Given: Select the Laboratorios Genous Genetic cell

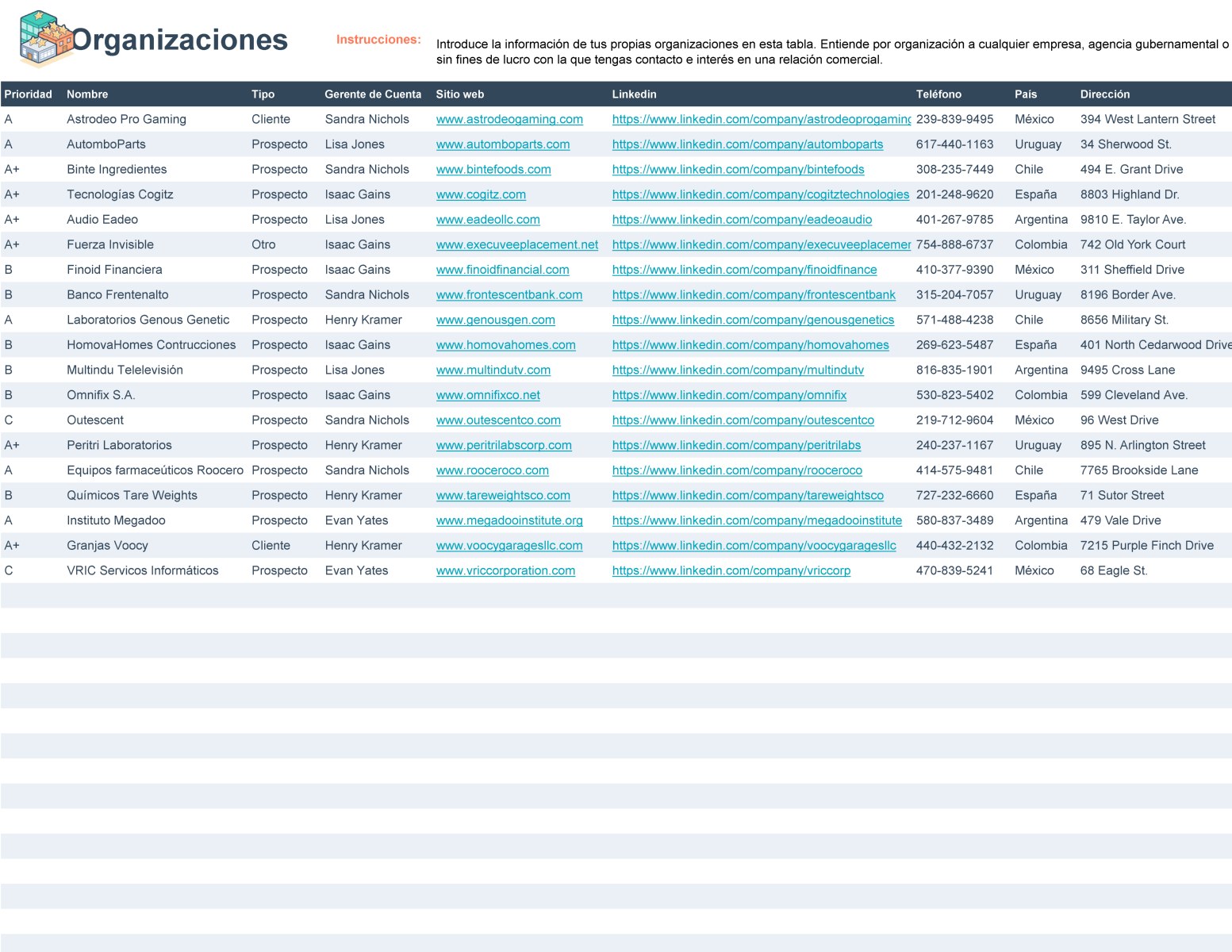Looking at the screenshot, I should 148,320.
